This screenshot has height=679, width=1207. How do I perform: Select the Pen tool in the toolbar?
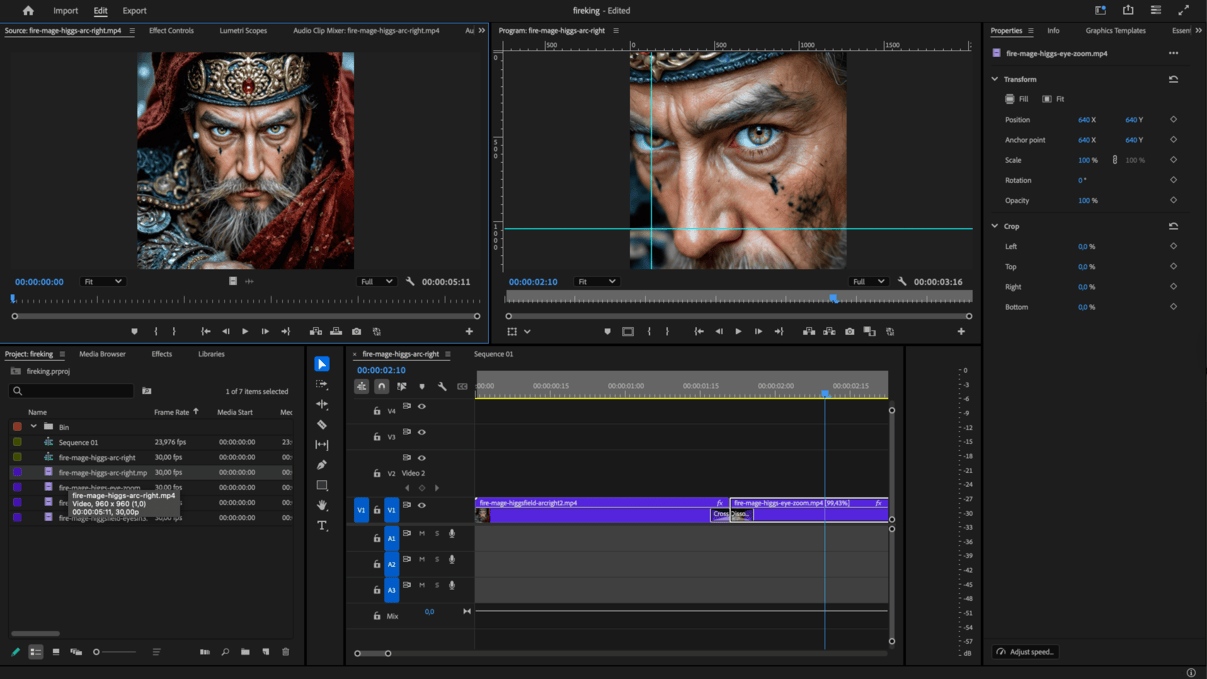[x=322, y=465]
